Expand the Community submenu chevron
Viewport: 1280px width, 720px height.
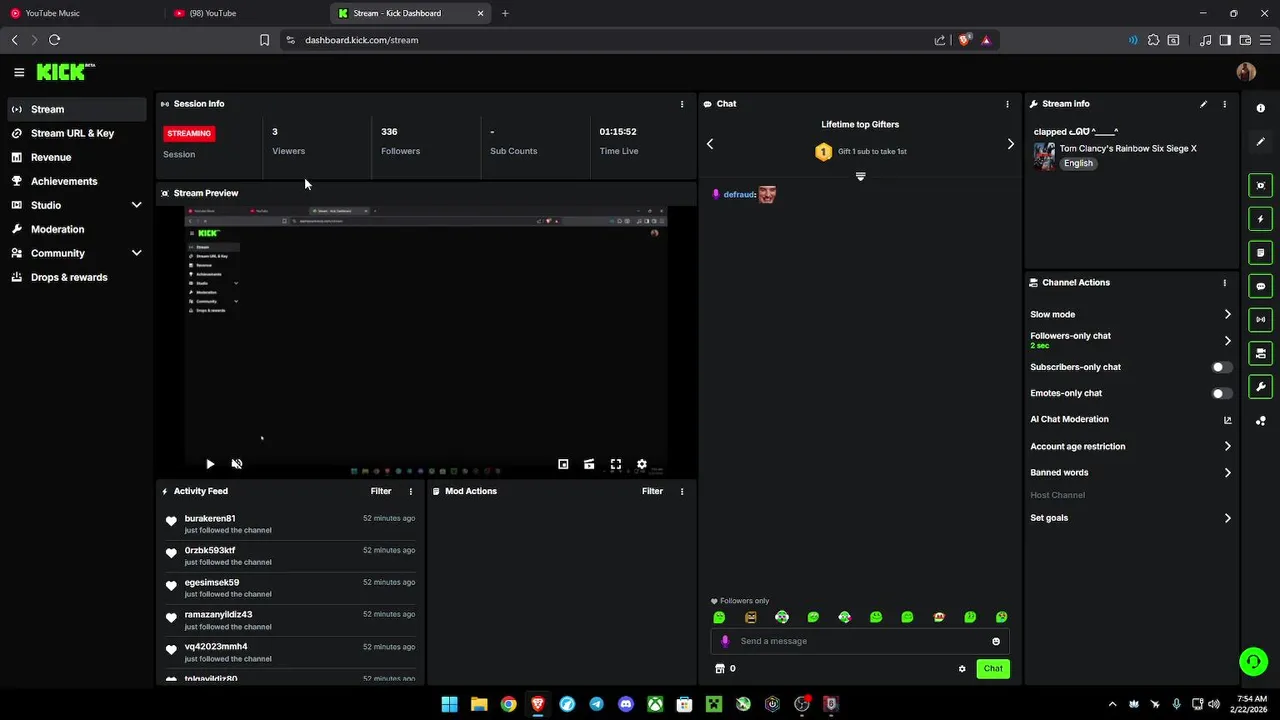tap(137, 253)
